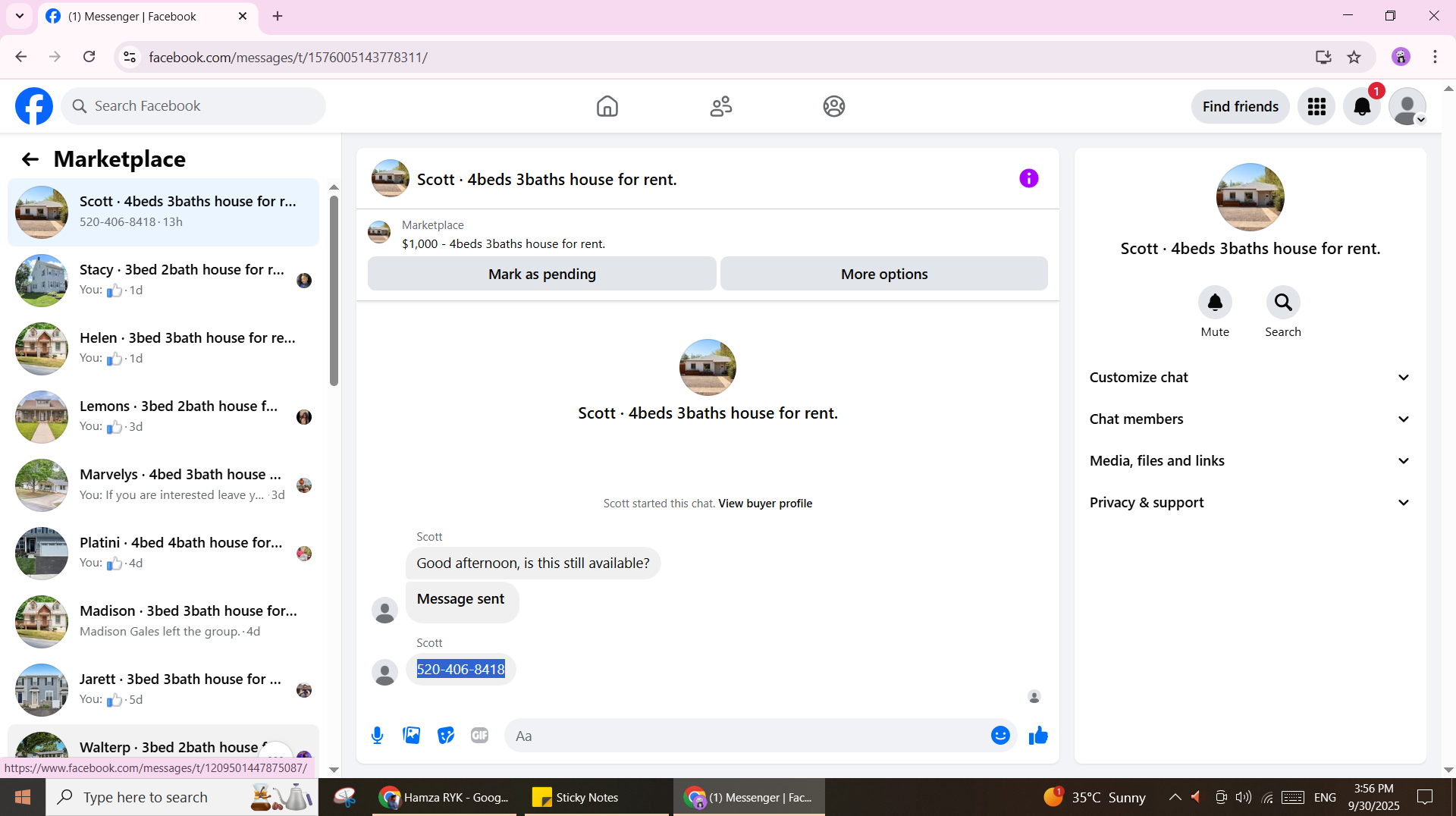This screenshot has width=1456, height=816.
Task: Mute this conversation bell icon
Action: tap(1215, 303)
